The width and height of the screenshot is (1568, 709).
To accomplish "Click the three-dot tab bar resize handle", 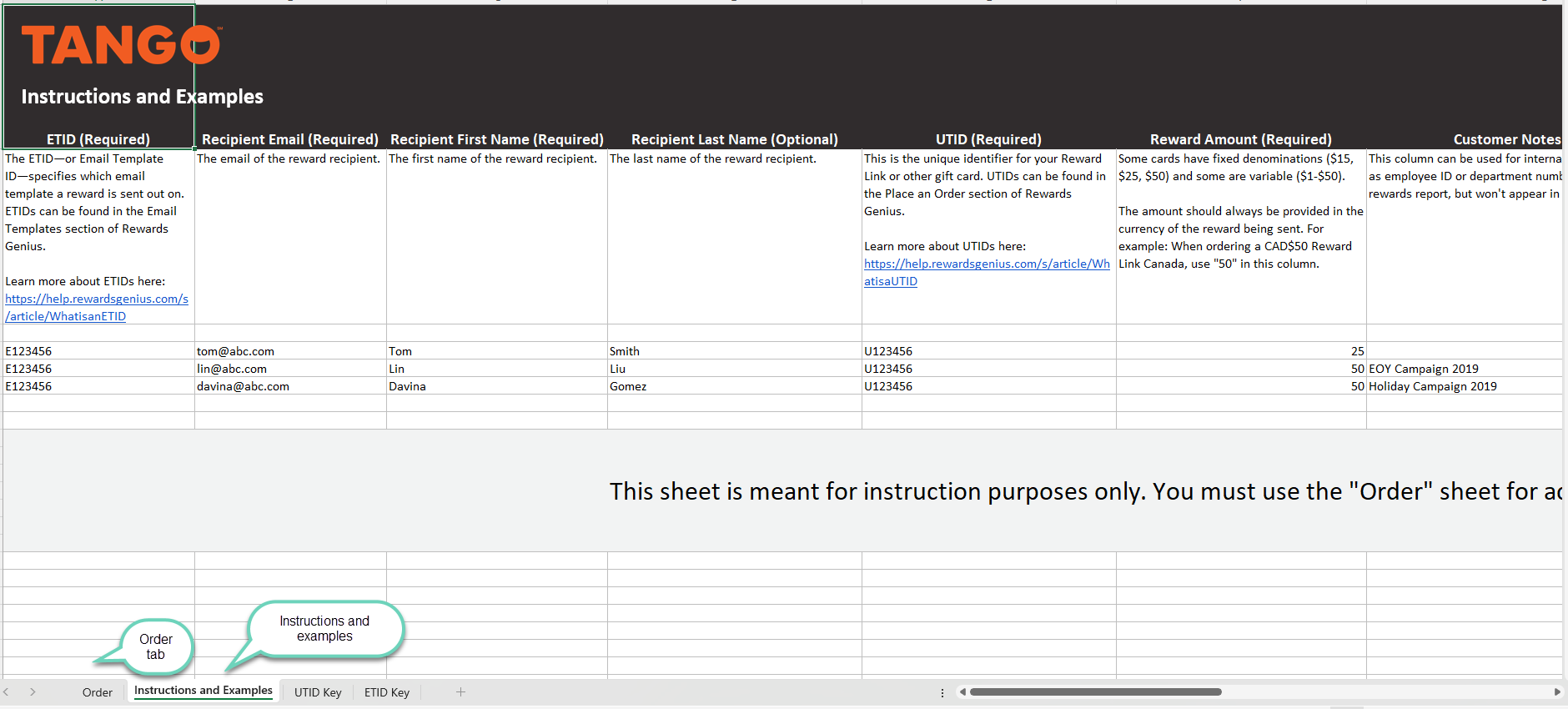I will tap(942, 692).
